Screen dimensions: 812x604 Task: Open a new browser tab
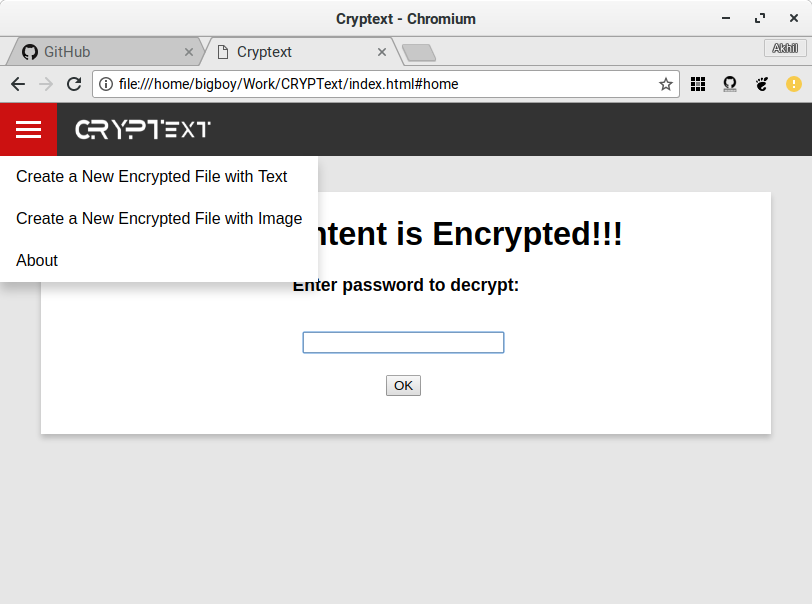point(419,53)
